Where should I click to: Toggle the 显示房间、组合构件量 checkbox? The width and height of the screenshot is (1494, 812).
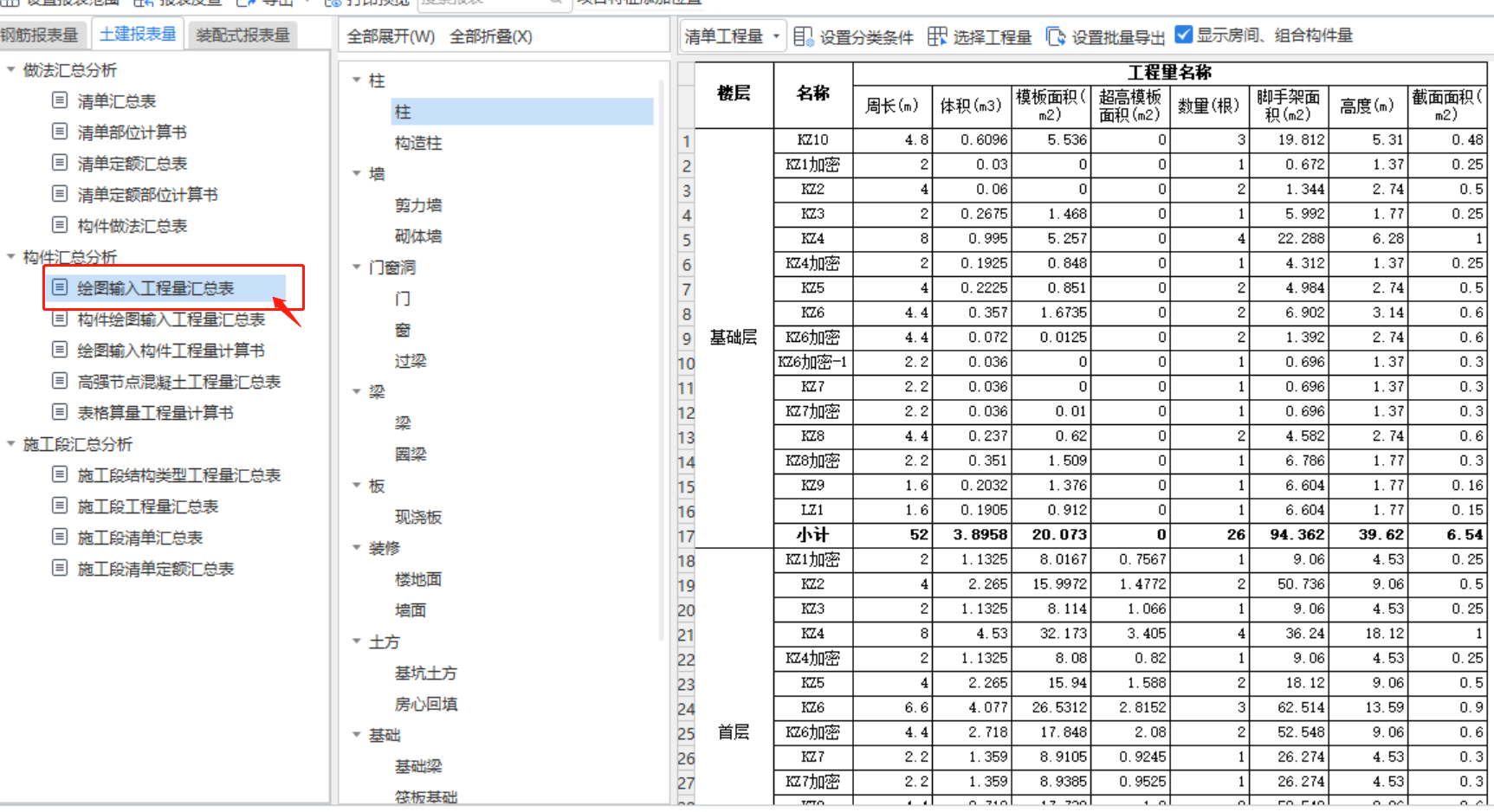pos(1184,35)
